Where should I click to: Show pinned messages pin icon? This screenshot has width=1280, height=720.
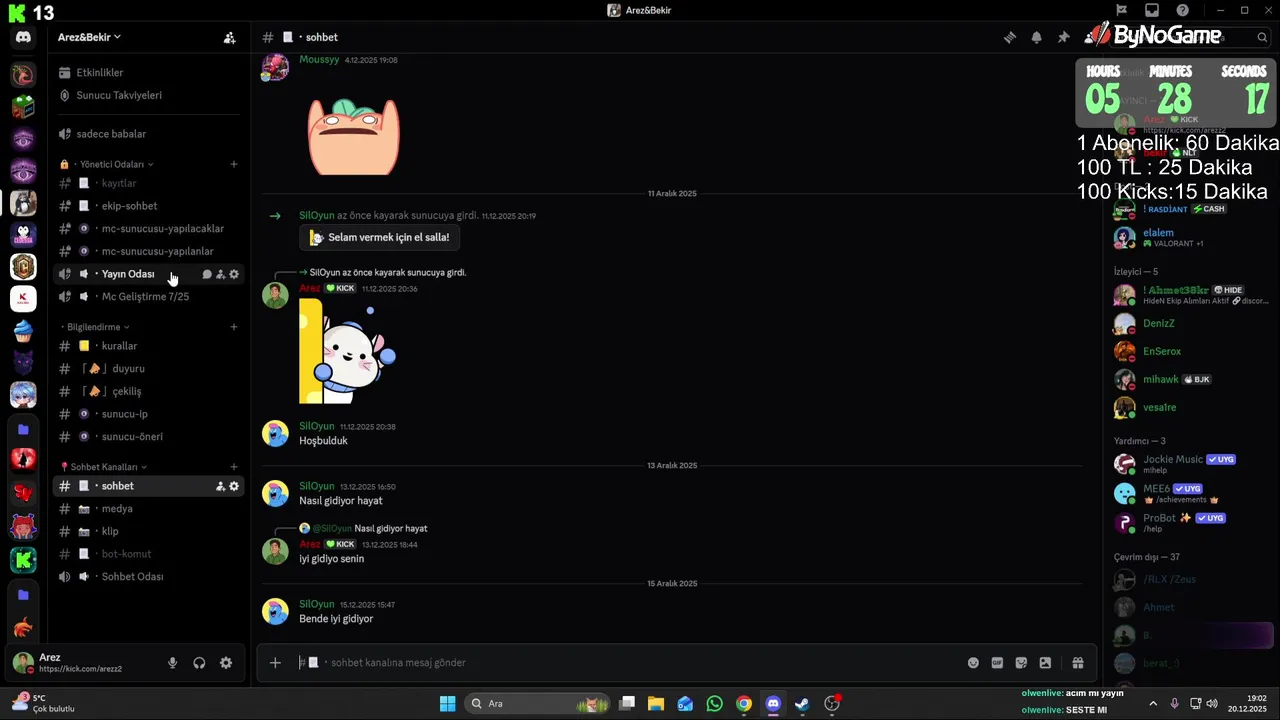tap(1064, 37)
